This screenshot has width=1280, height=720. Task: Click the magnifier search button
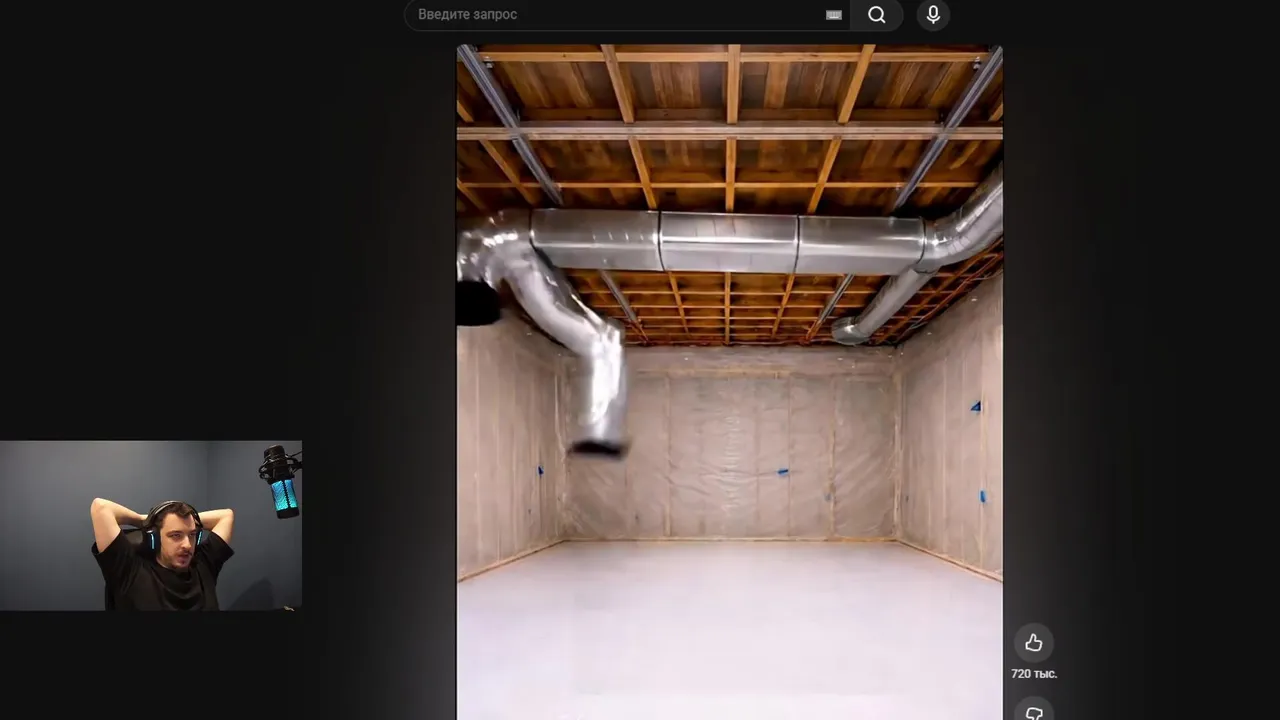point(877,15)
